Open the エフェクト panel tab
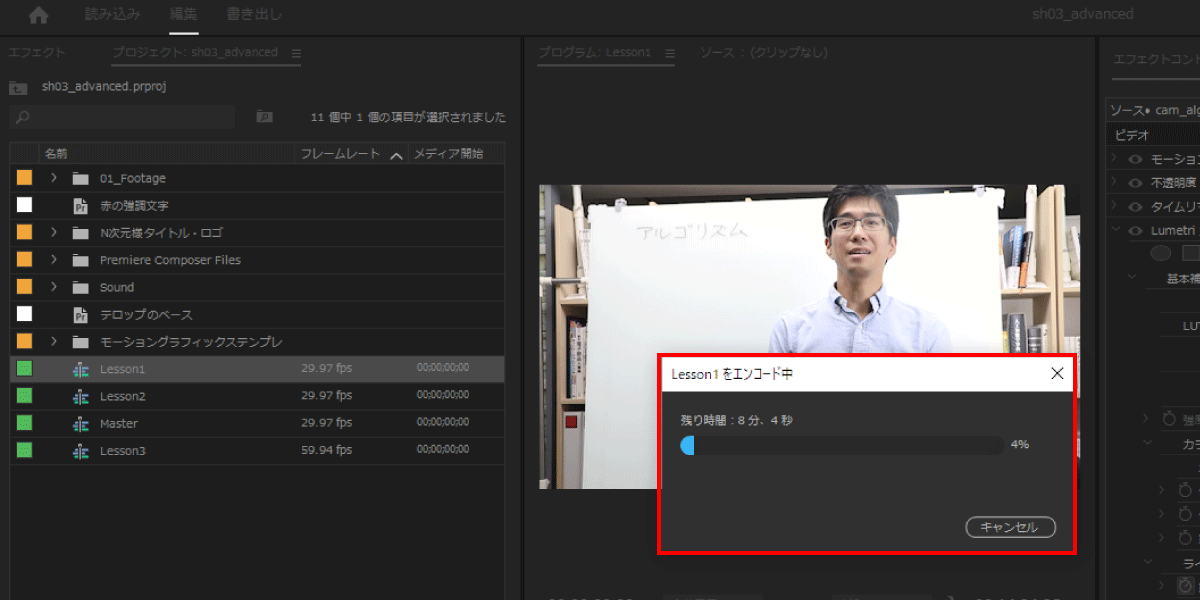Image resolution: width=1200 pixels, height=600 pixels. point(37,53)
